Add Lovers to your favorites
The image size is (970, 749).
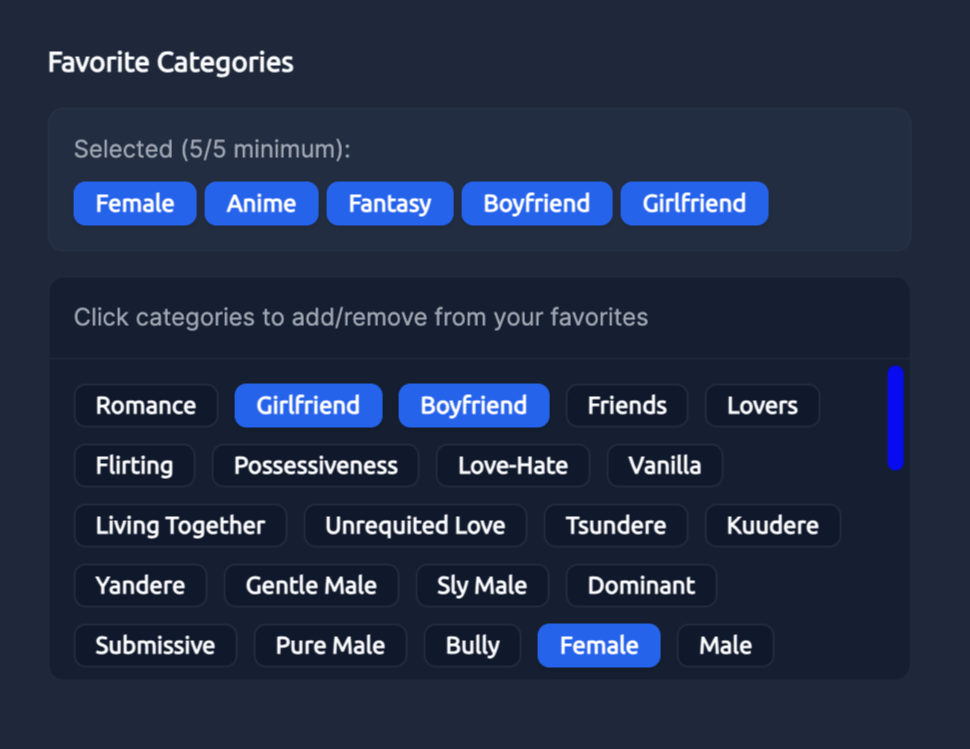tap(762, 405)
